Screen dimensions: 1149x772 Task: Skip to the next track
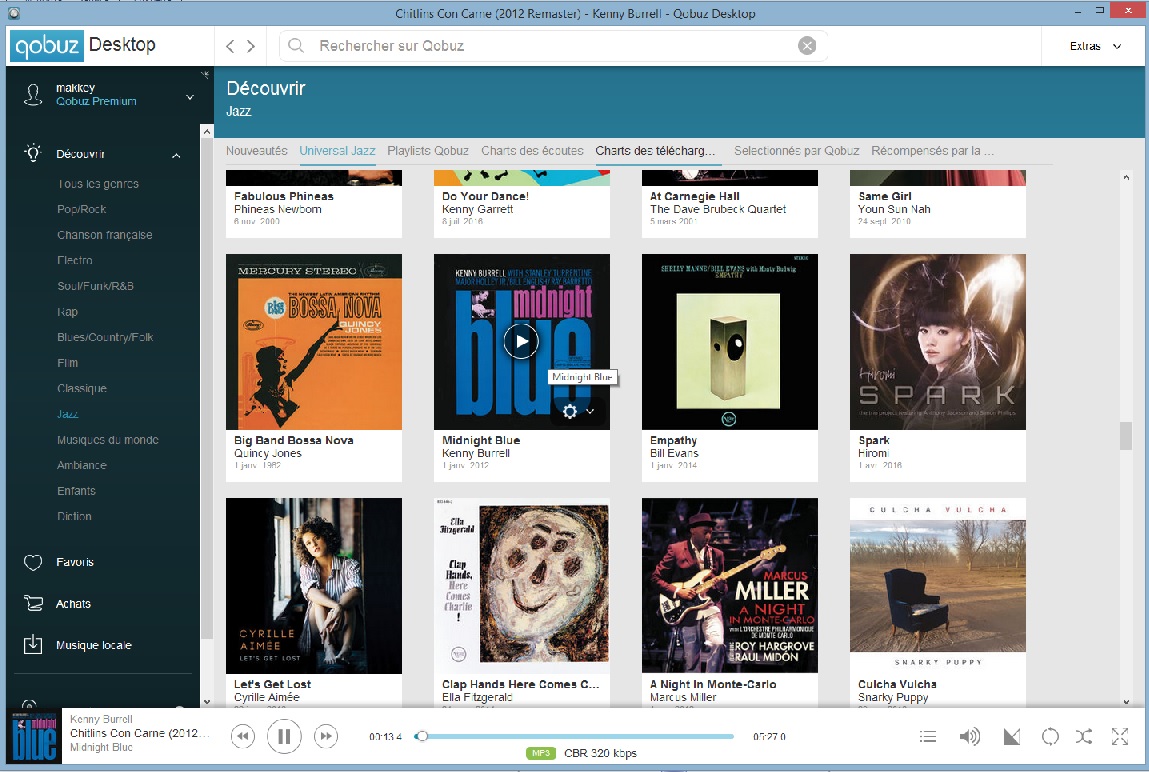click(326, 736)
